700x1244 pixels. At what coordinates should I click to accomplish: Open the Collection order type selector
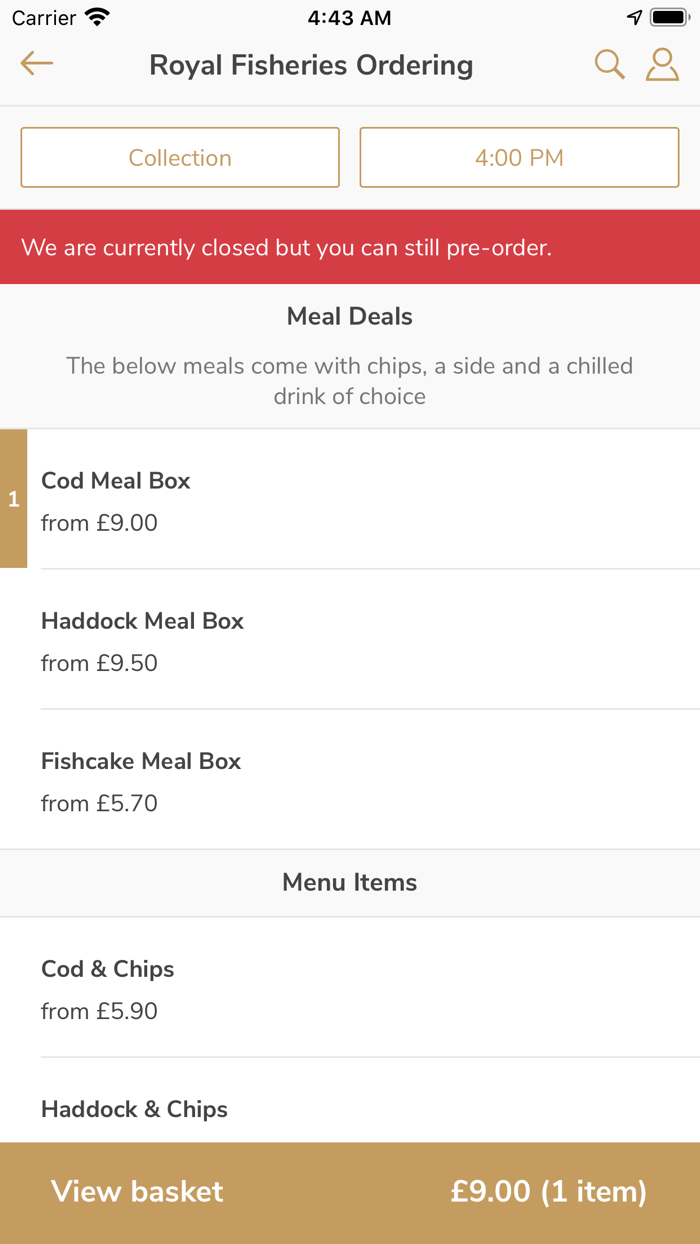coord(180,157)
